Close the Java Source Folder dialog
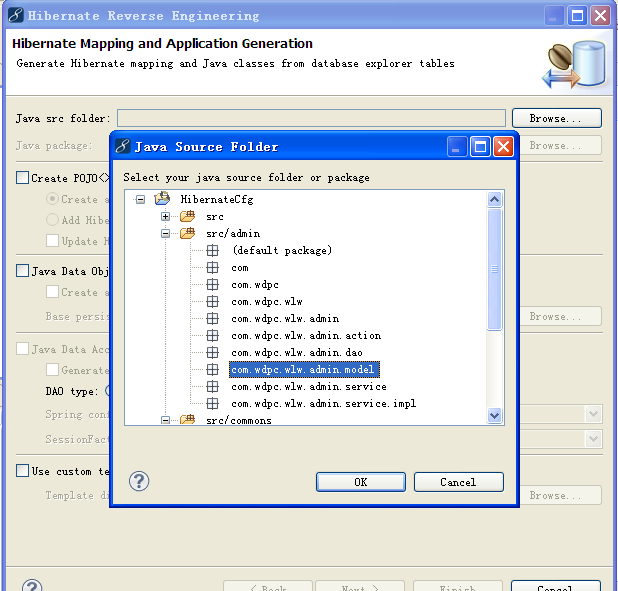The width and height of the screenshot is (618, 591). coord(504,147)
